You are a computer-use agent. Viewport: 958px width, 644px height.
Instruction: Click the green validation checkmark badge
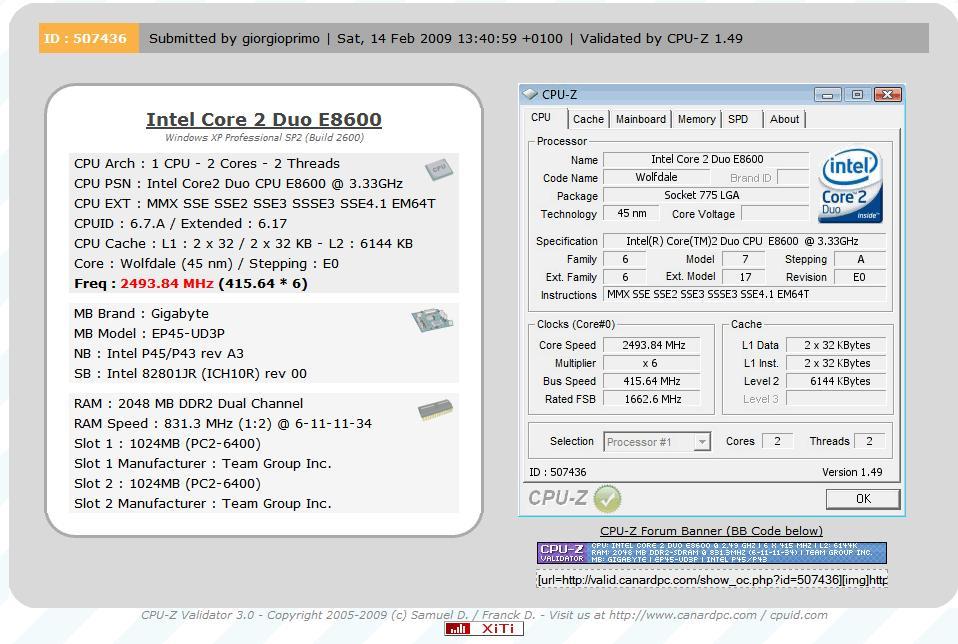[x=607, y=499]
